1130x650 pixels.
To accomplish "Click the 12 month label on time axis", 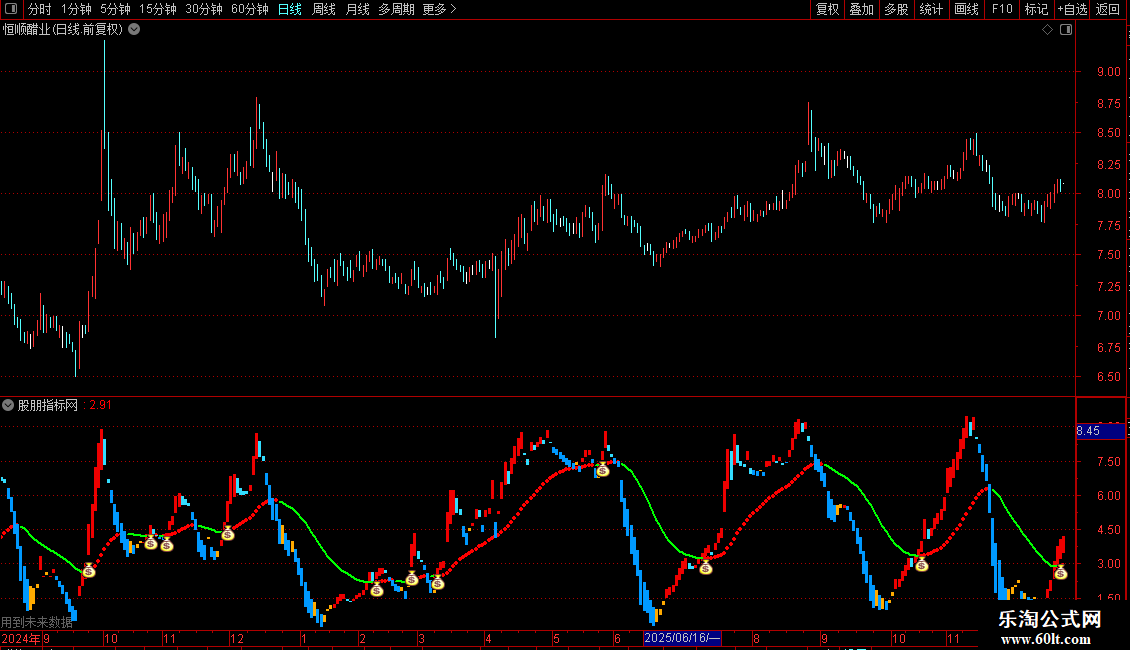I will (x=236, y=638).
